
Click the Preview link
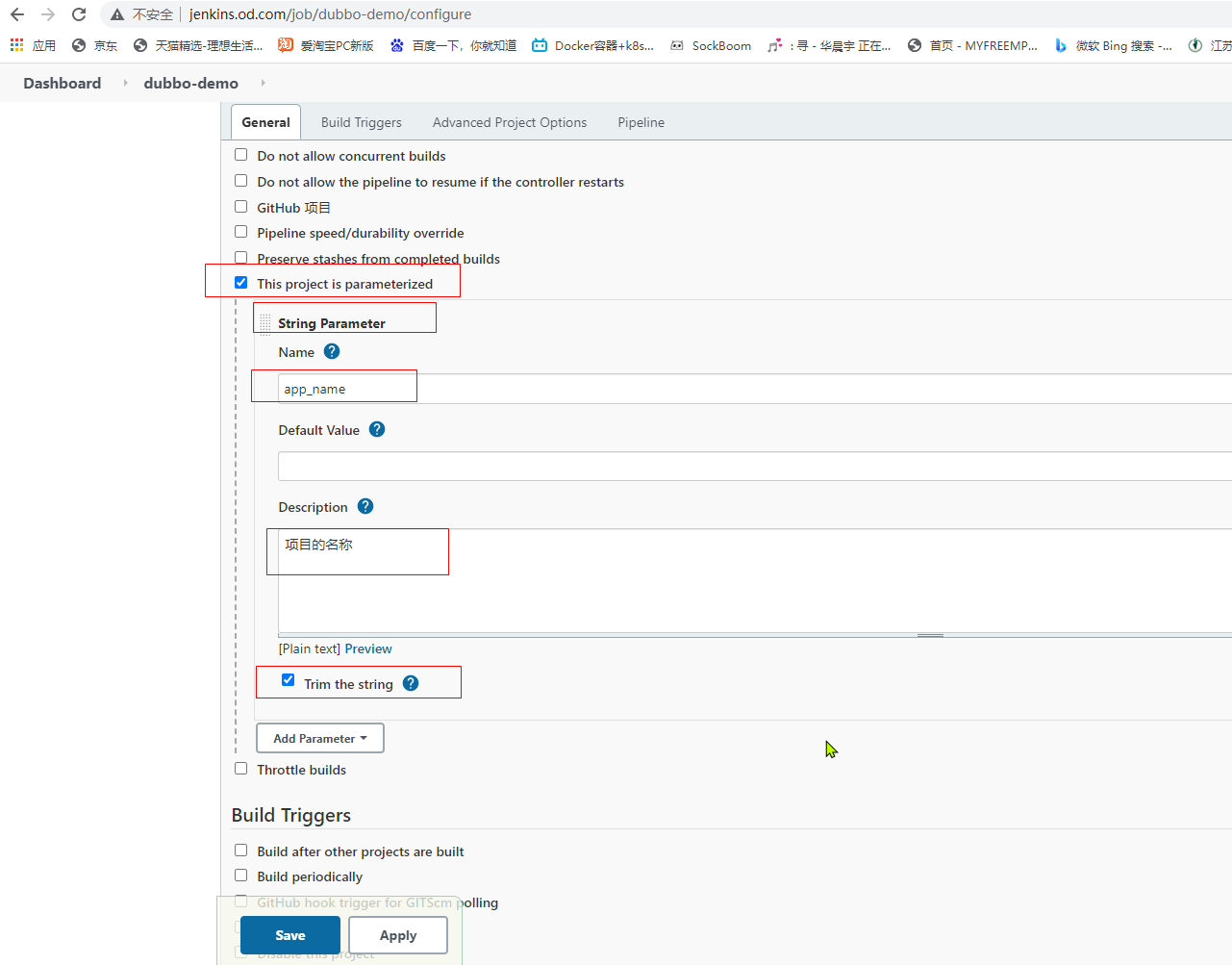click(x=368, y=648)
